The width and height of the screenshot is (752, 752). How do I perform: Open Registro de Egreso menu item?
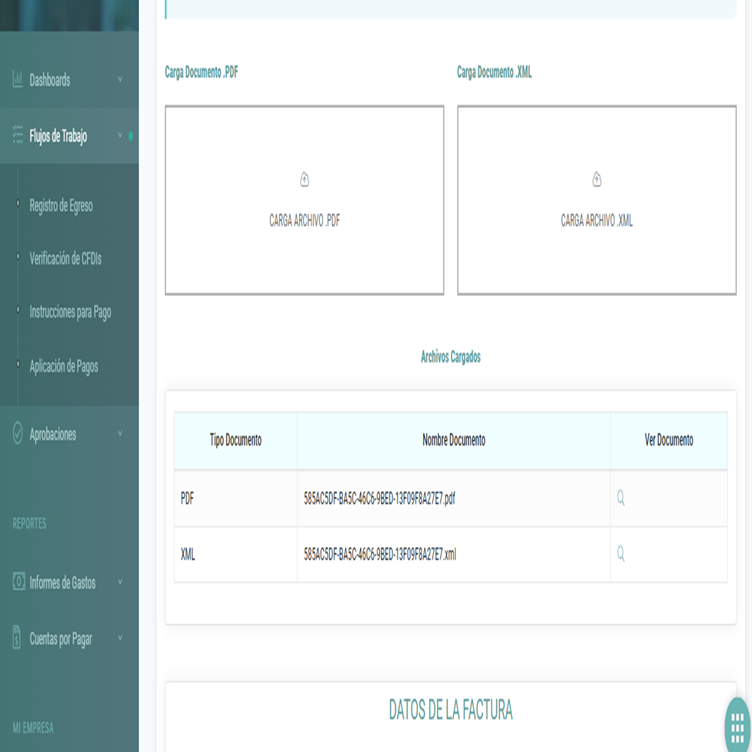pyautogui.click(x=61, y=205)
